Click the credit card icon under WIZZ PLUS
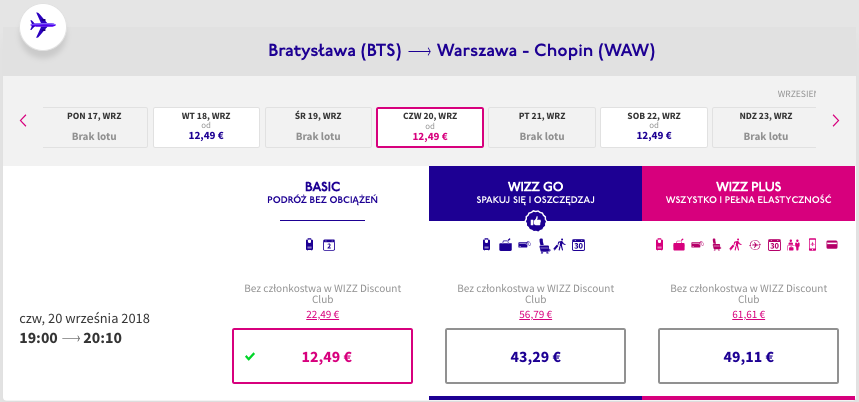The image size is (859, 402). 832,245
